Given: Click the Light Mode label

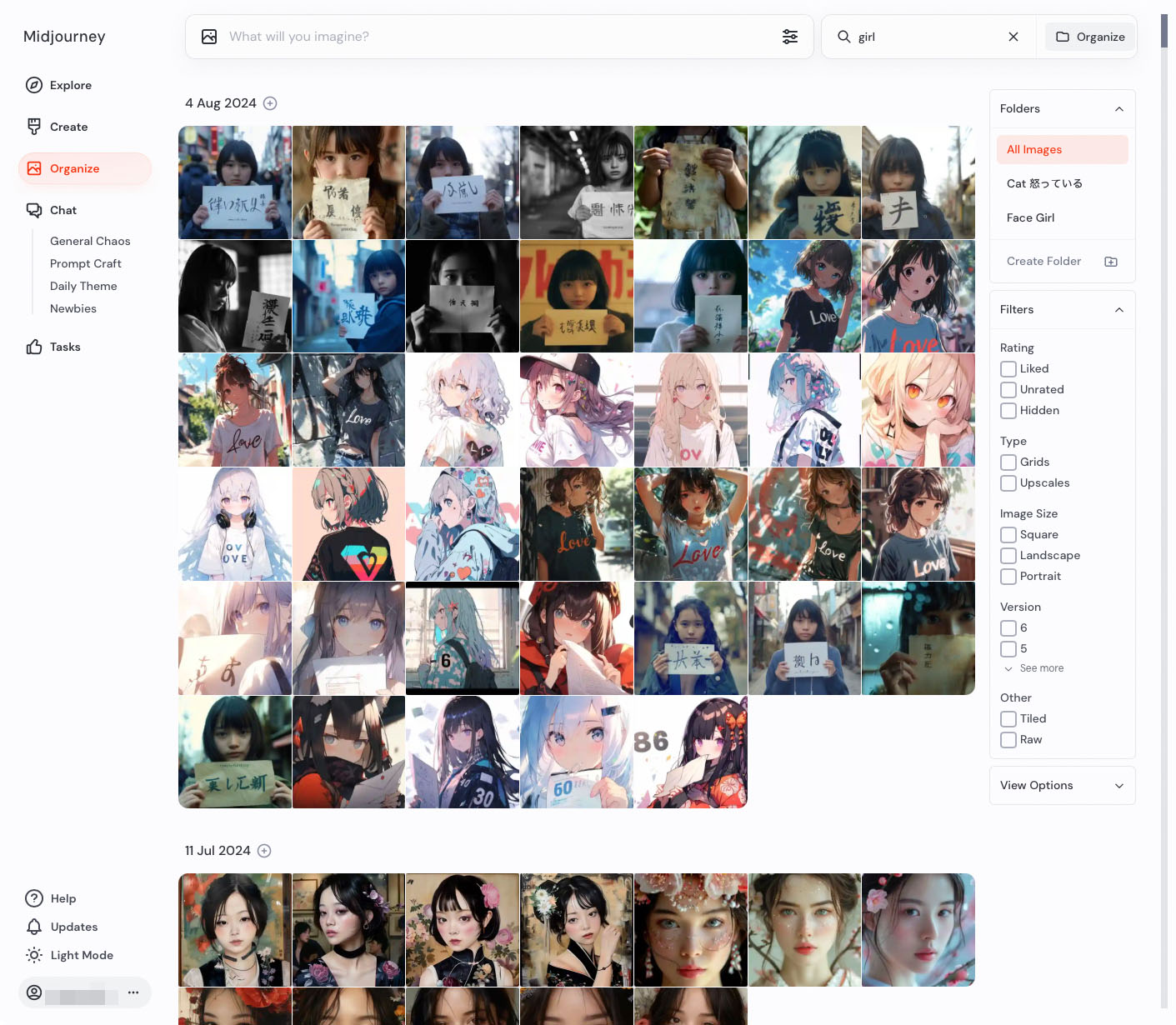Looking at the screenshot, I should click(x=82, y=955).
